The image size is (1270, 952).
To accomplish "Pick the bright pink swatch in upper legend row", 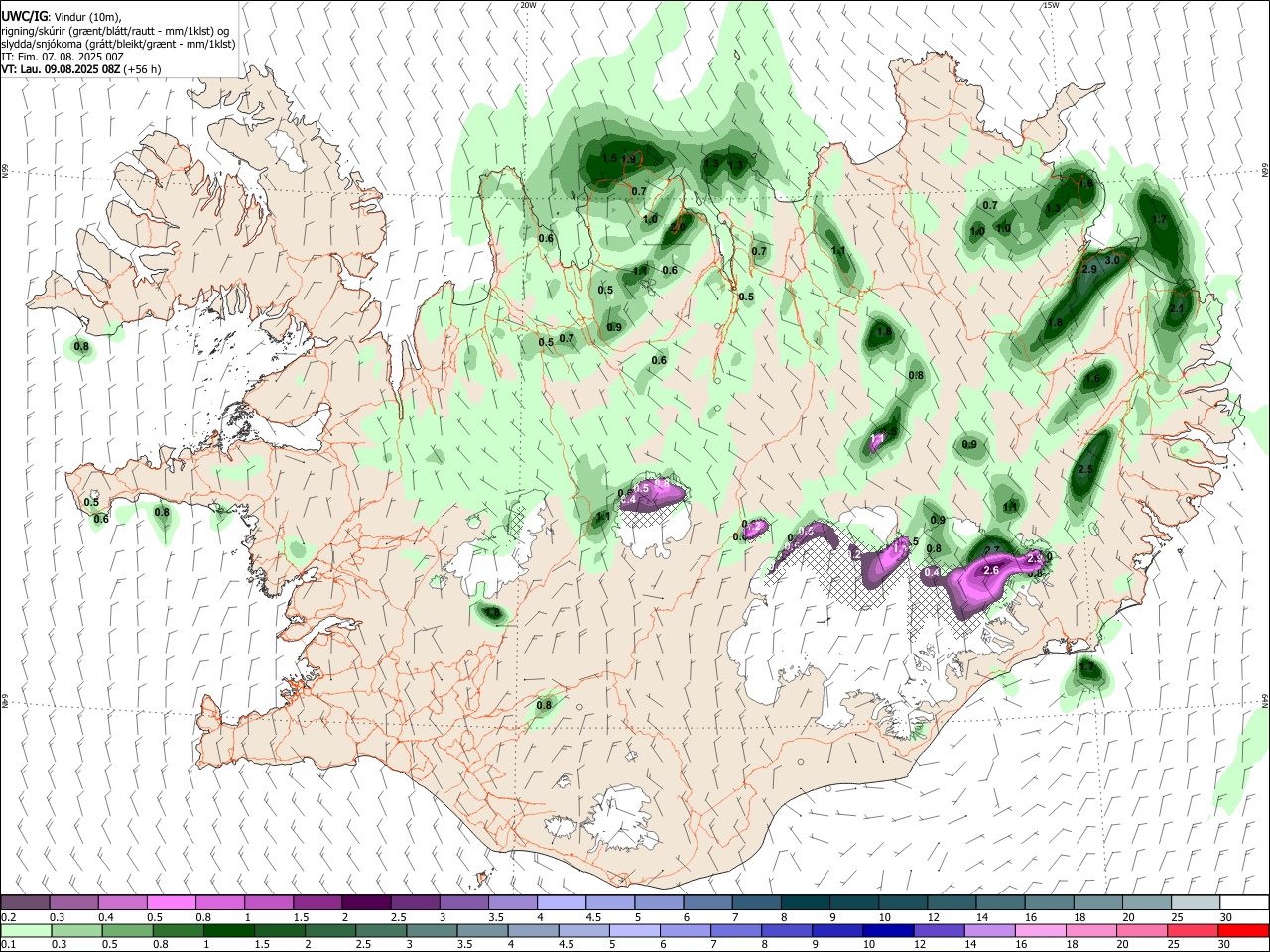I will pos(171,903).
